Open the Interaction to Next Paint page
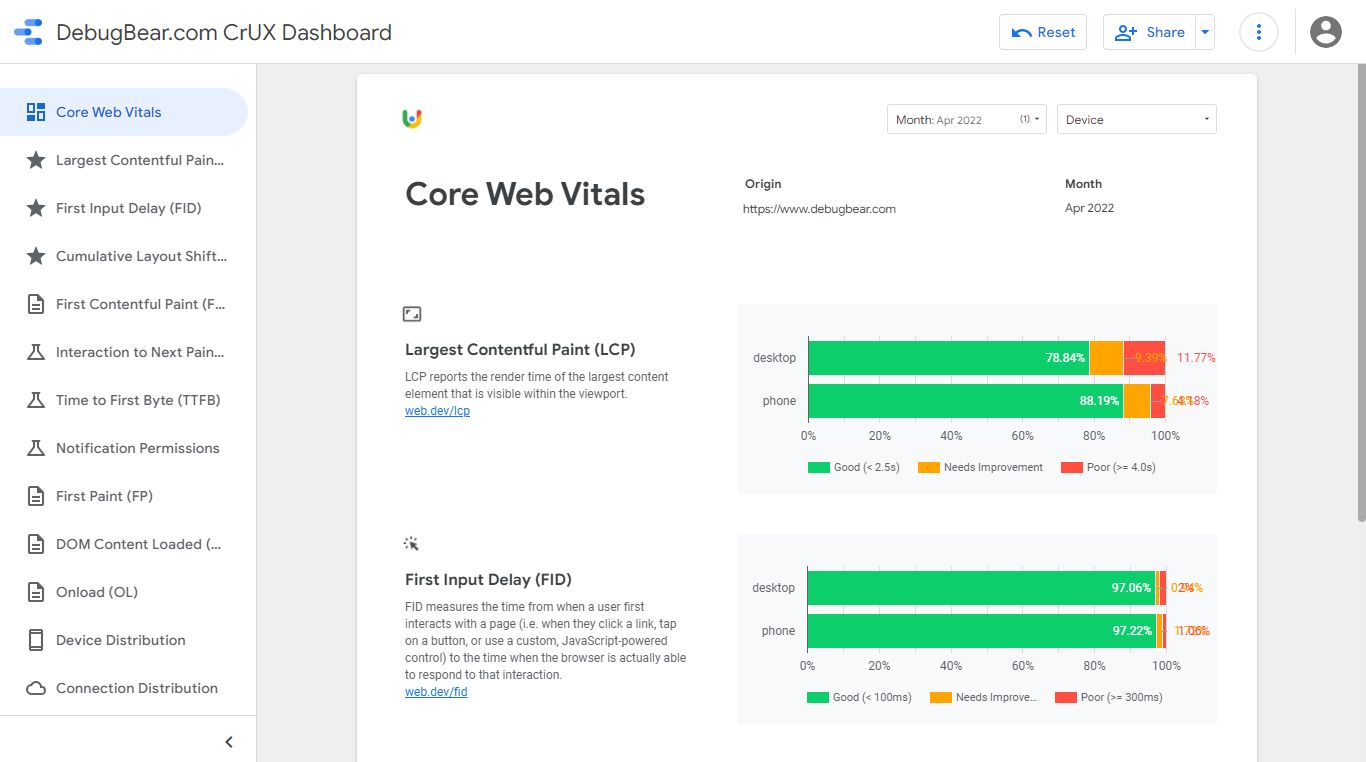 coord(124,352)
